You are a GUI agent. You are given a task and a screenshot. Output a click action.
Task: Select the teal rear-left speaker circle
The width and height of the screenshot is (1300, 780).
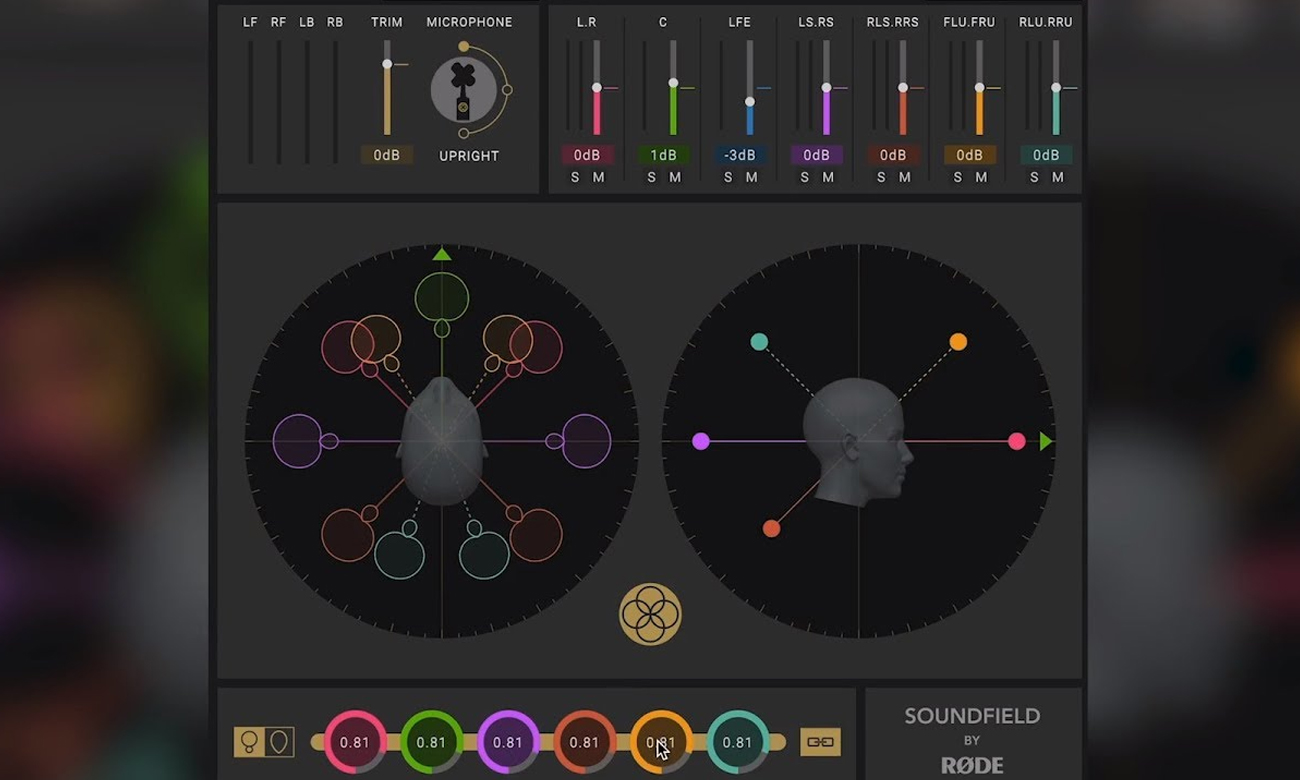[399, 555]
